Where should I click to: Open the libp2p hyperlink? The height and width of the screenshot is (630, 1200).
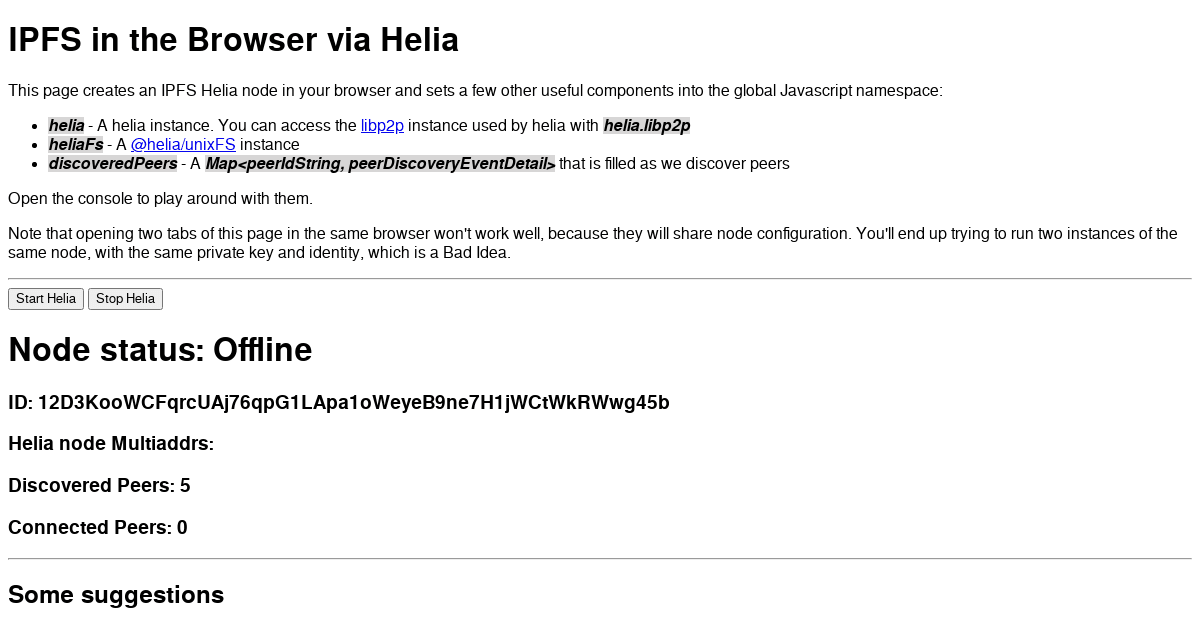(x=381, y=125)
